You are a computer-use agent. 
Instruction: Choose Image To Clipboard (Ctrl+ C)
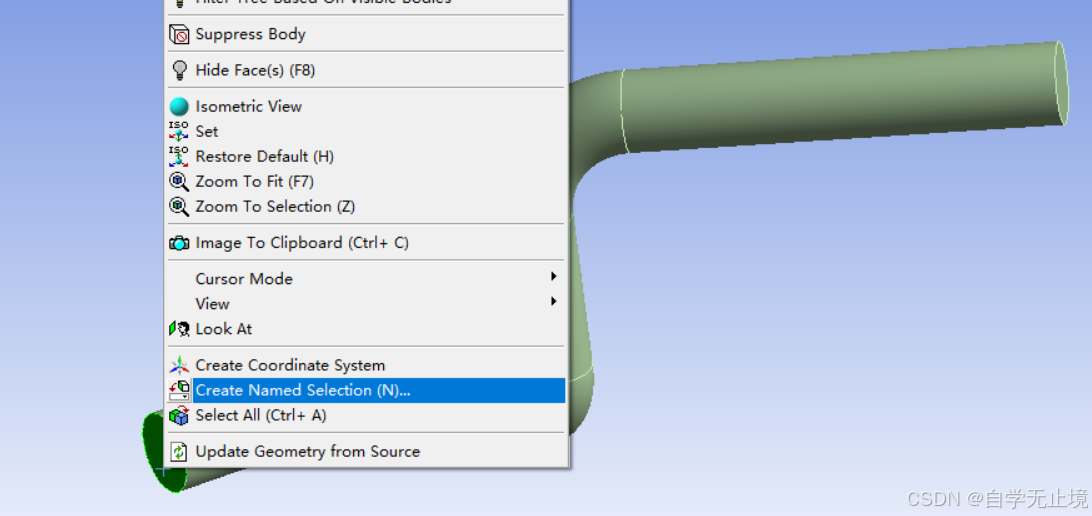coord(366,243)
